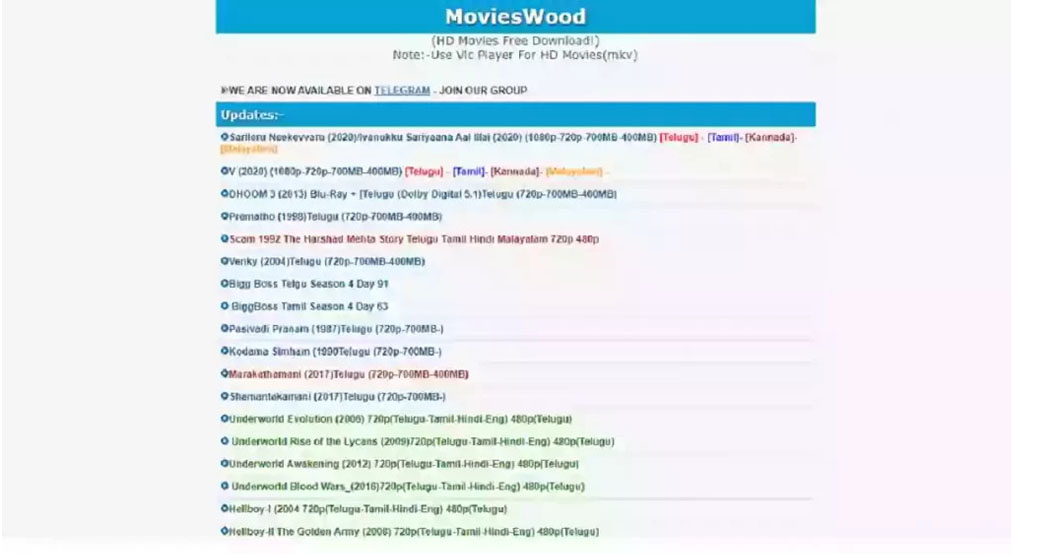Click bullet icon beside Shamantakamani

pyautogui.click(x=224, y=396)
